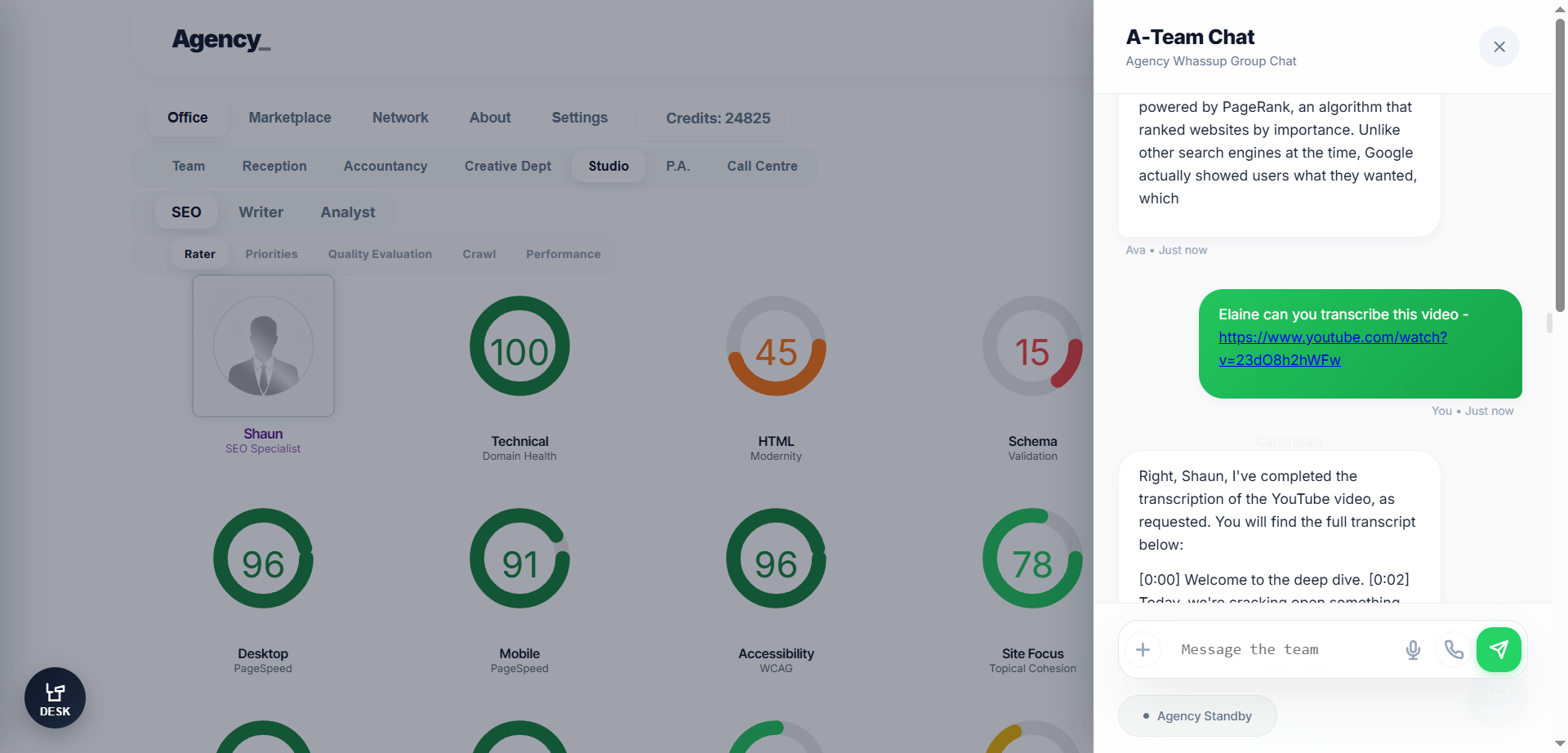Switch to Quality Evaluation tab

[380, 254]
